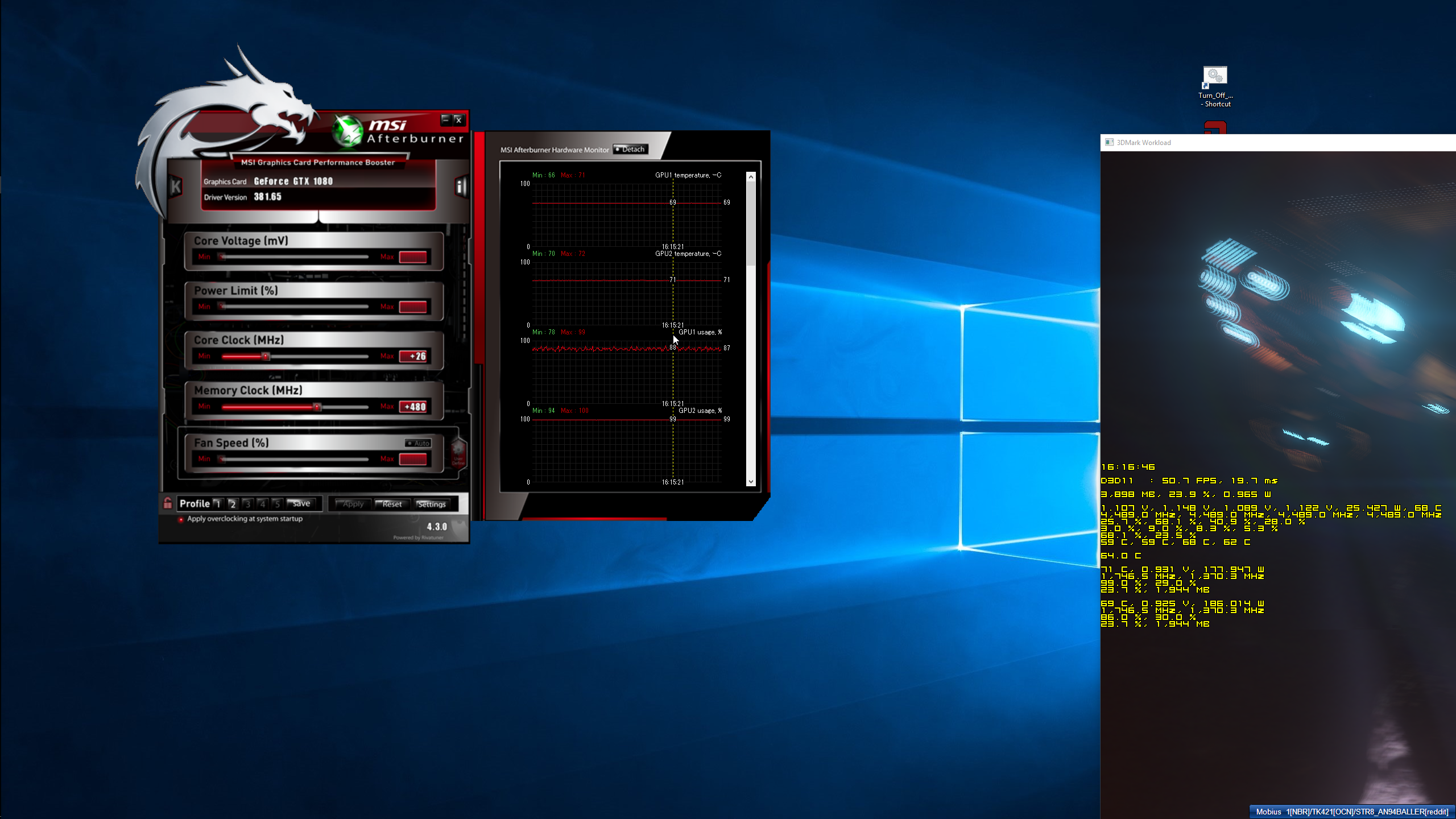Select profile slot 2
This screenshot has height=819, width=1456.
click(233, 504)
